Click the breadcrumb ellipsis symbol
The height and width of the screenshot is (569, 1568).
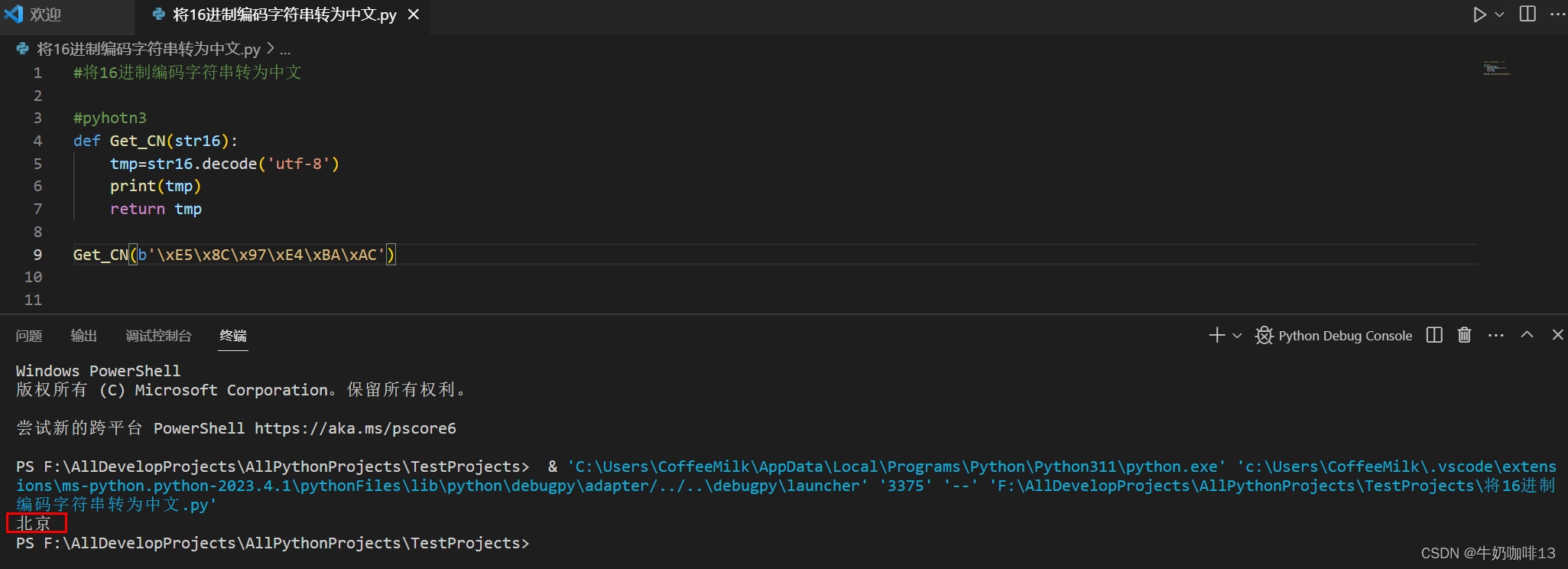(285, 50)
